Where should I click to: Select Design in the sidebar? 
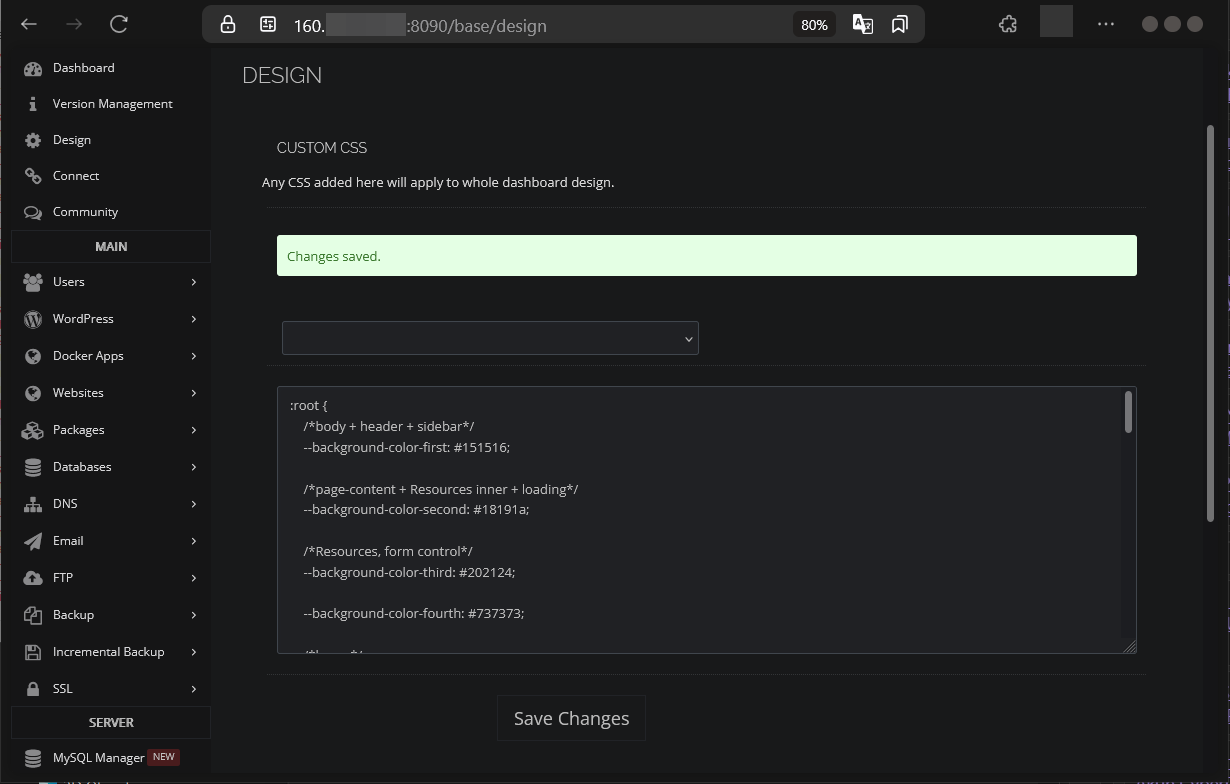click(x=71, y=140)
